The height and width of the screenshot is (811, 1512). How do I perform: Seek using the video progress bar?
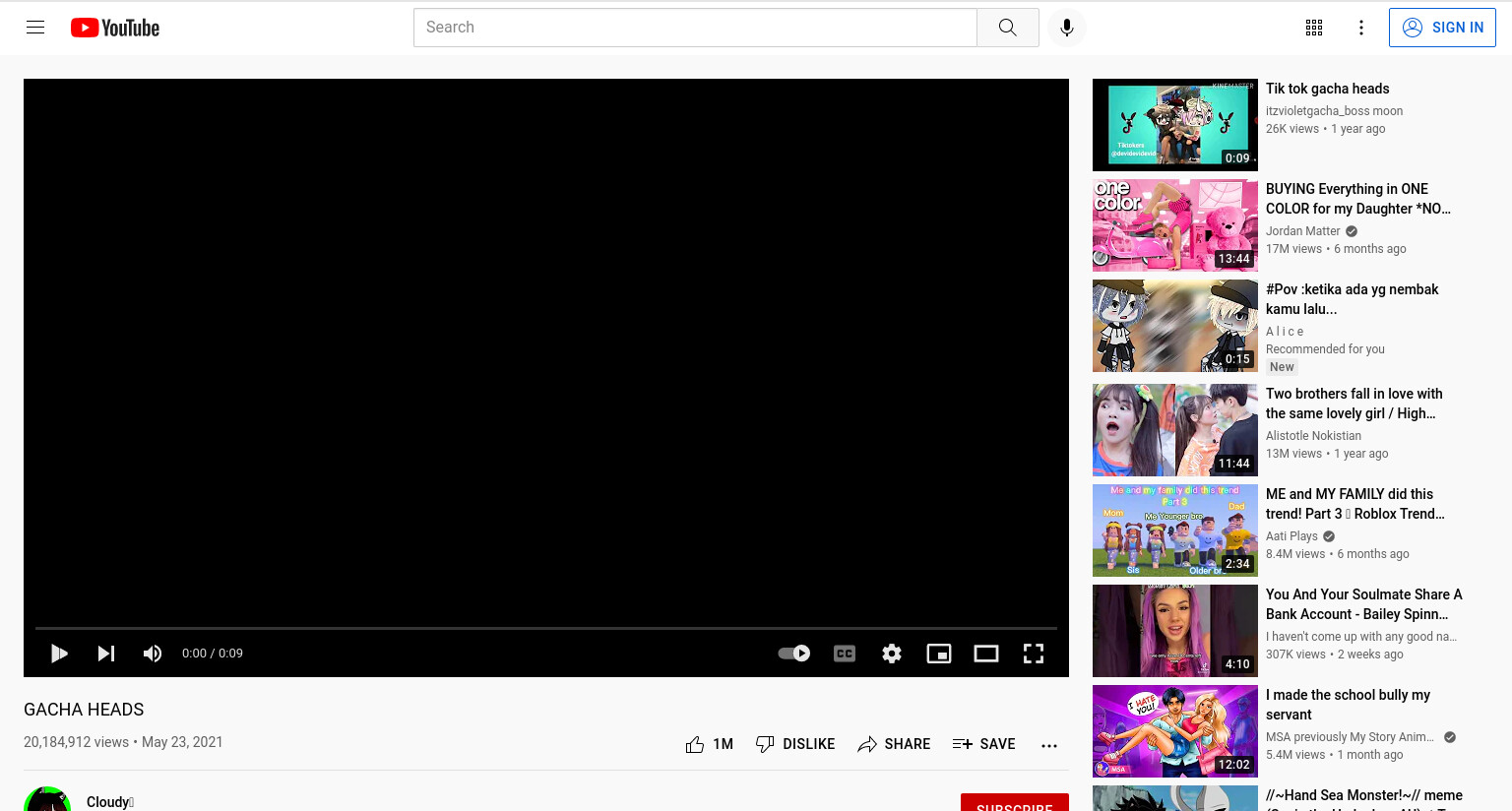546,628
